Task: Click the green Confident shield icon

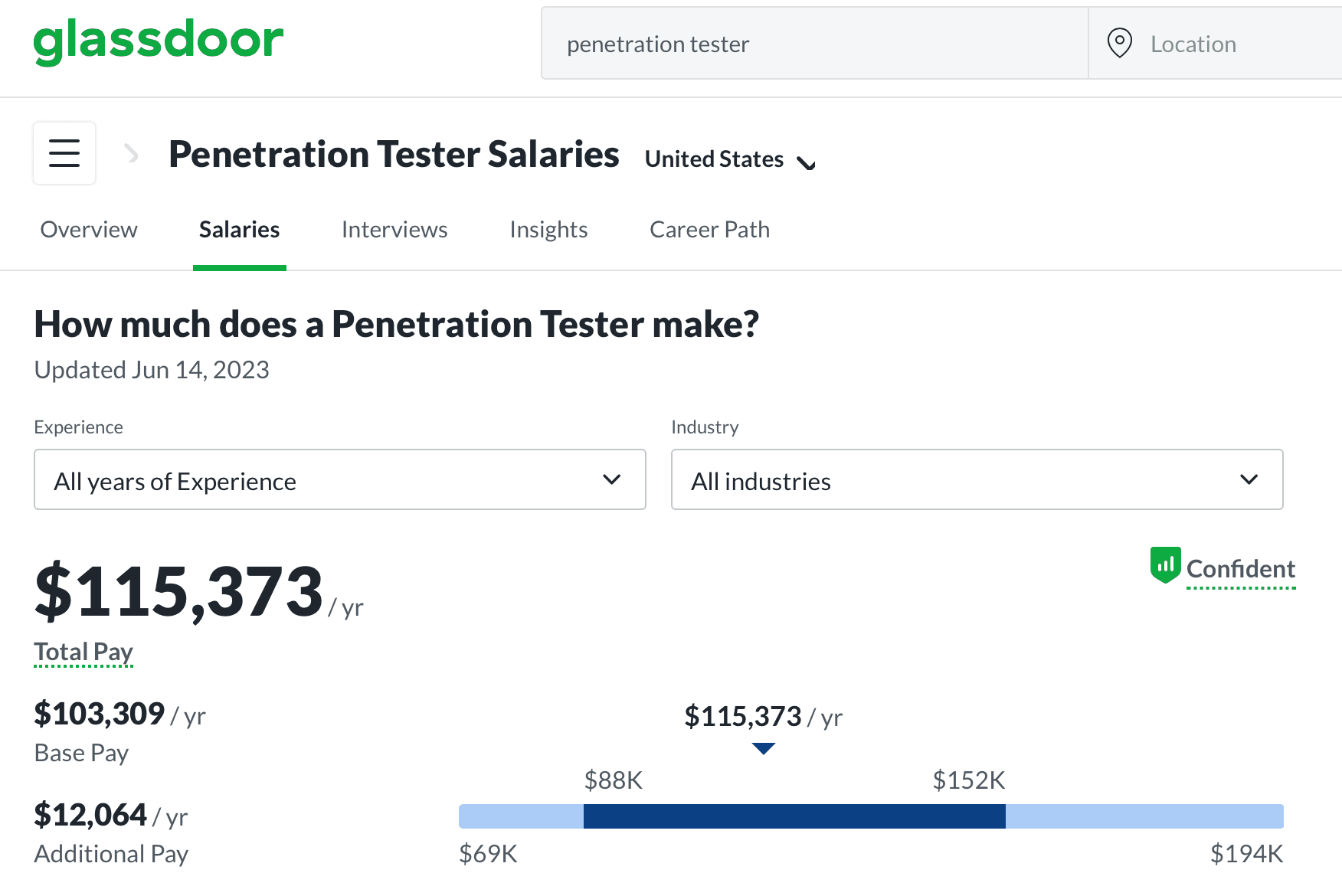Action: 1165,565
